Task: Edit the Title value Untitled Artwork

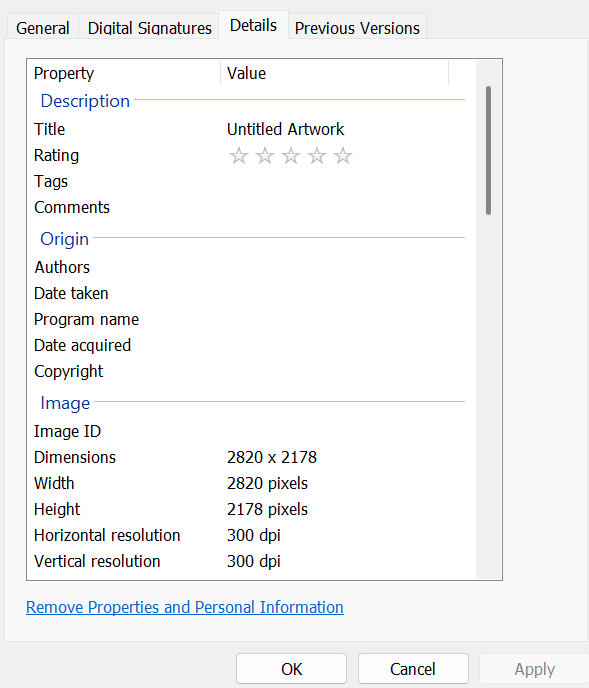Action: (285, 129)
